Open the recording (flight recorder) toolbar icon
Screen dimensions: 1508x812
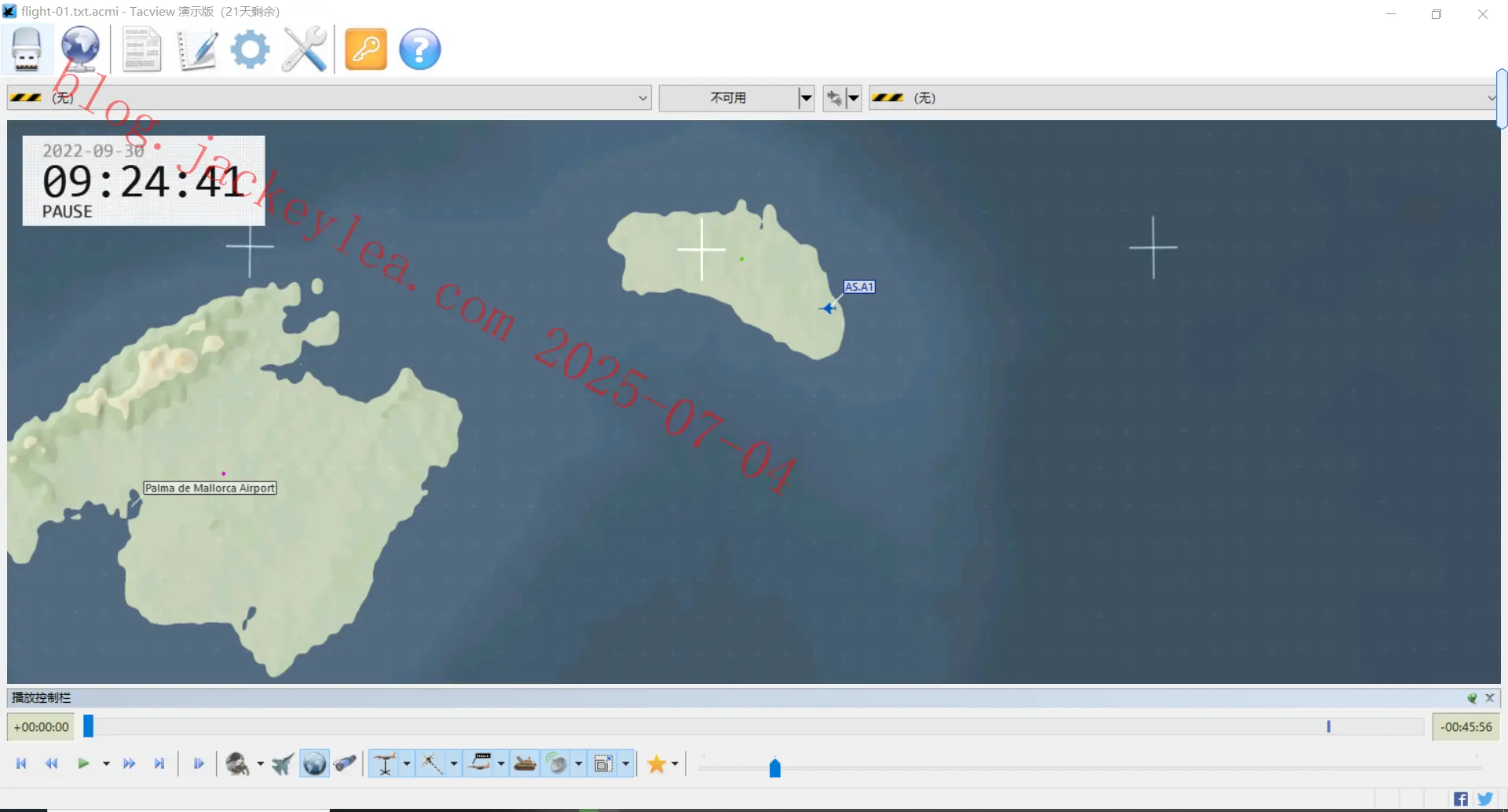(27, 49)
